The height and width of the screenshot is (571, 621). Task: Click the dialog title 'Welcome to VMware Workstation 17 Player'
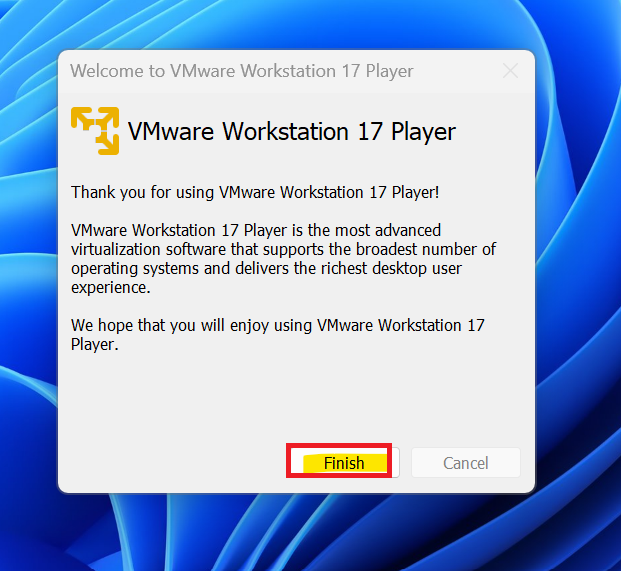pos(242,71)
